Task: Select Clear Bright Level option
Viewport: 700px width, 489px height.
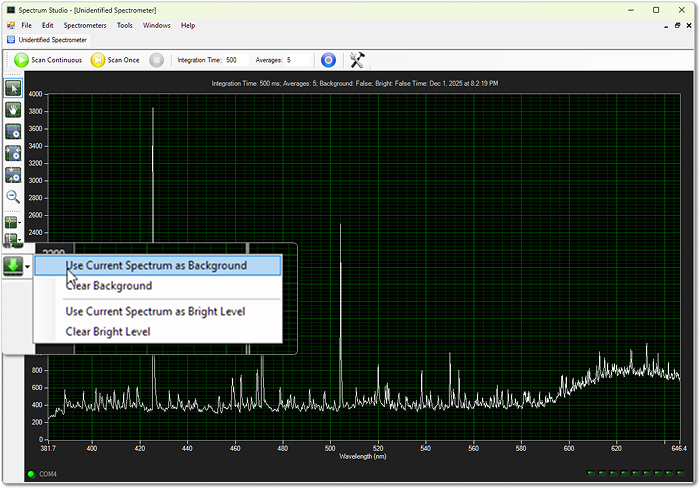Action: (108, 331)
